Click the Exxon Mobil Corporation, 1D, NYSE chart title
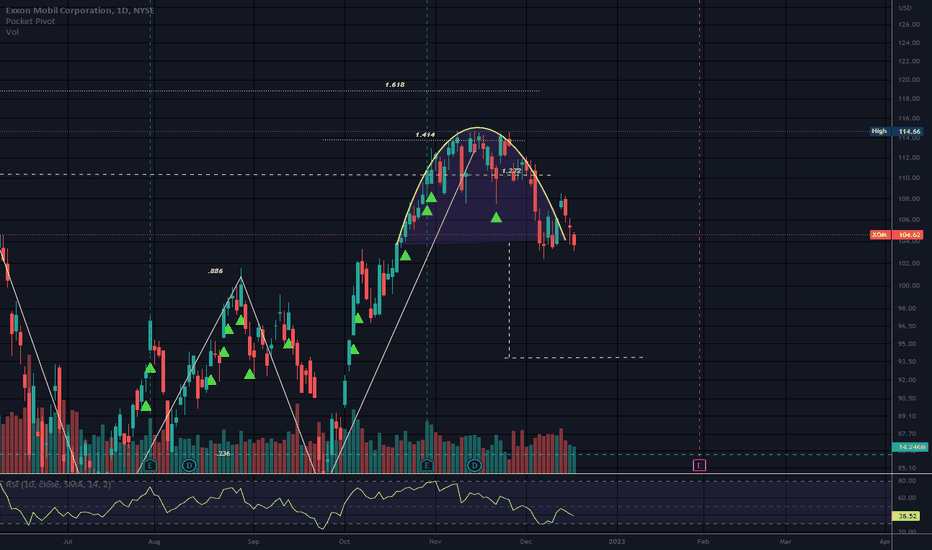932x550 pixels. pyautogui.click(x=80, y=10)
